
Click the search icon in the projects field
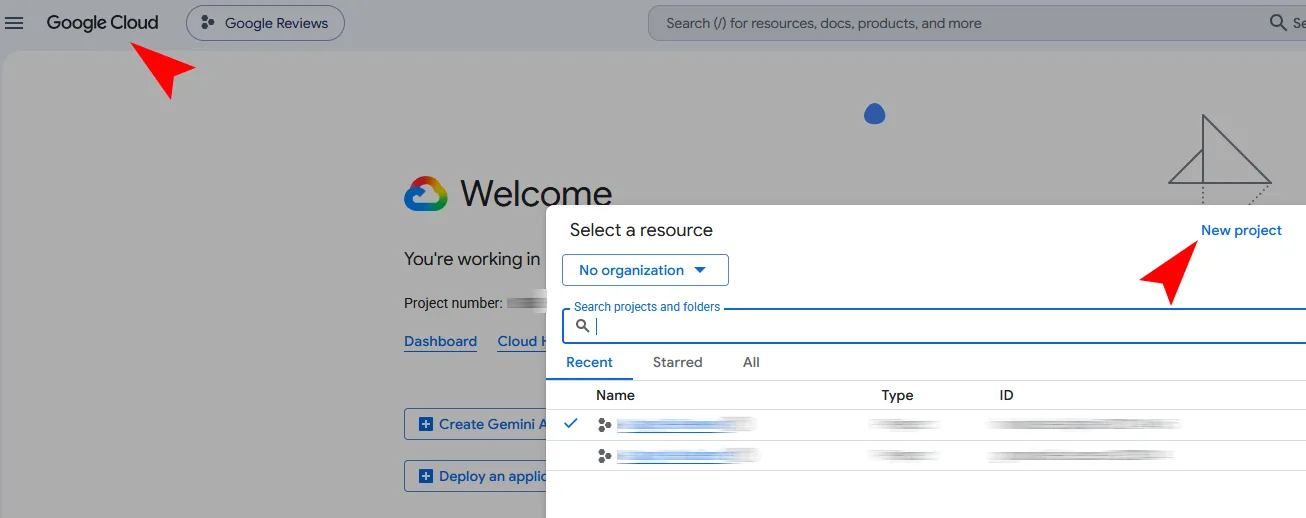[583, 326]
